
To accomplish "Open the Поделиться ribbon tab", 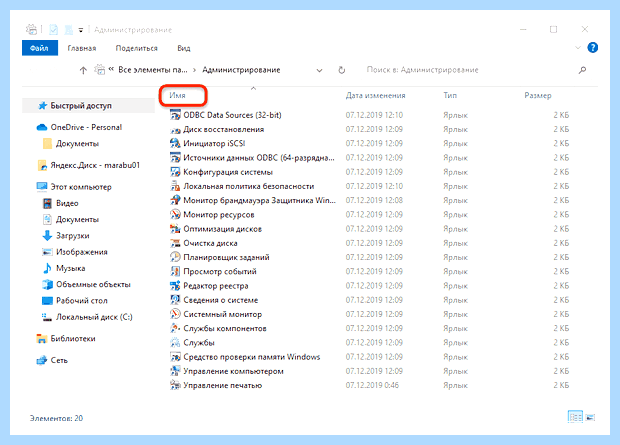I will point(136,48).
